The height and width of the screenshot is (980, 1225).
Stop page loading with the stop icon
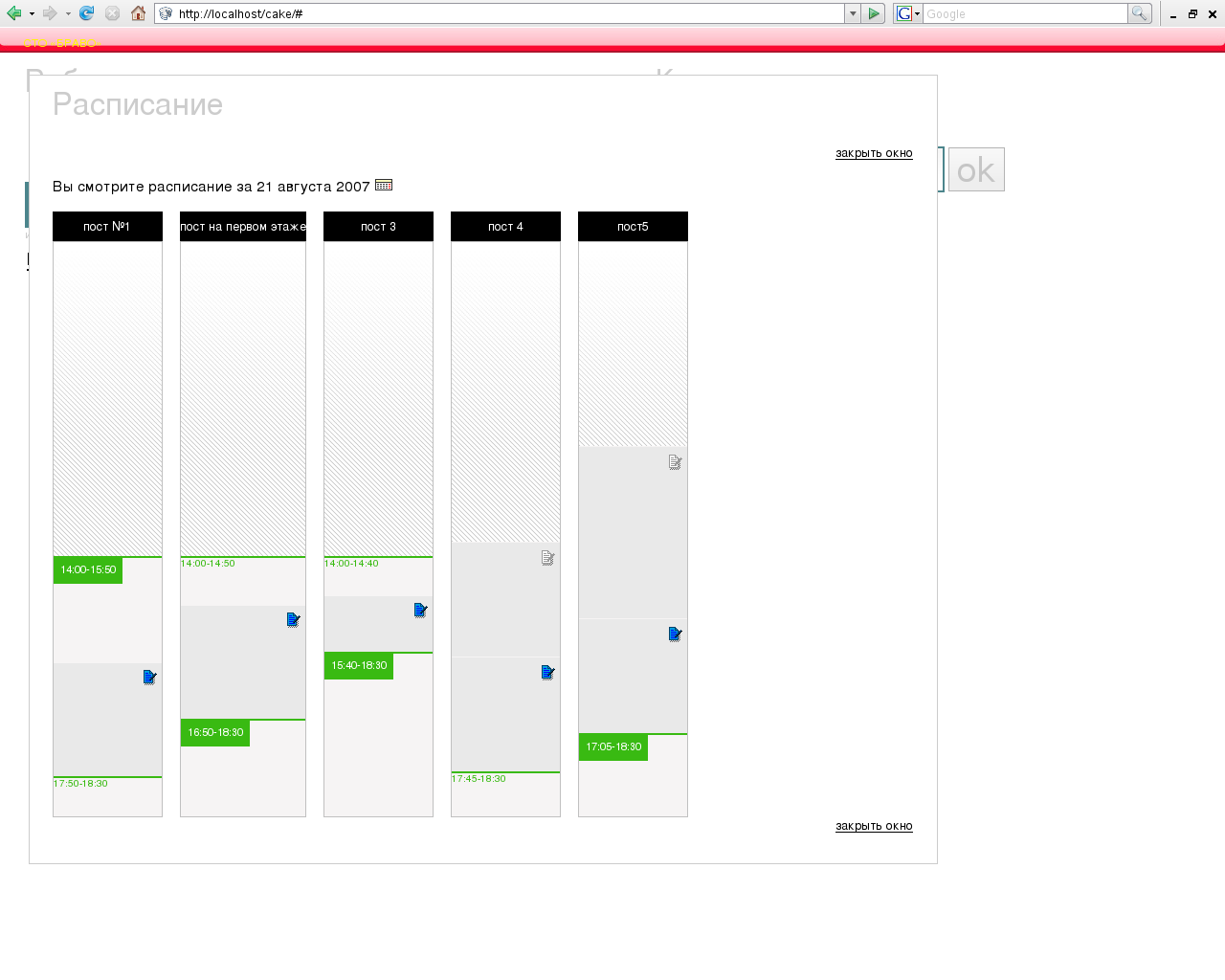112,13
